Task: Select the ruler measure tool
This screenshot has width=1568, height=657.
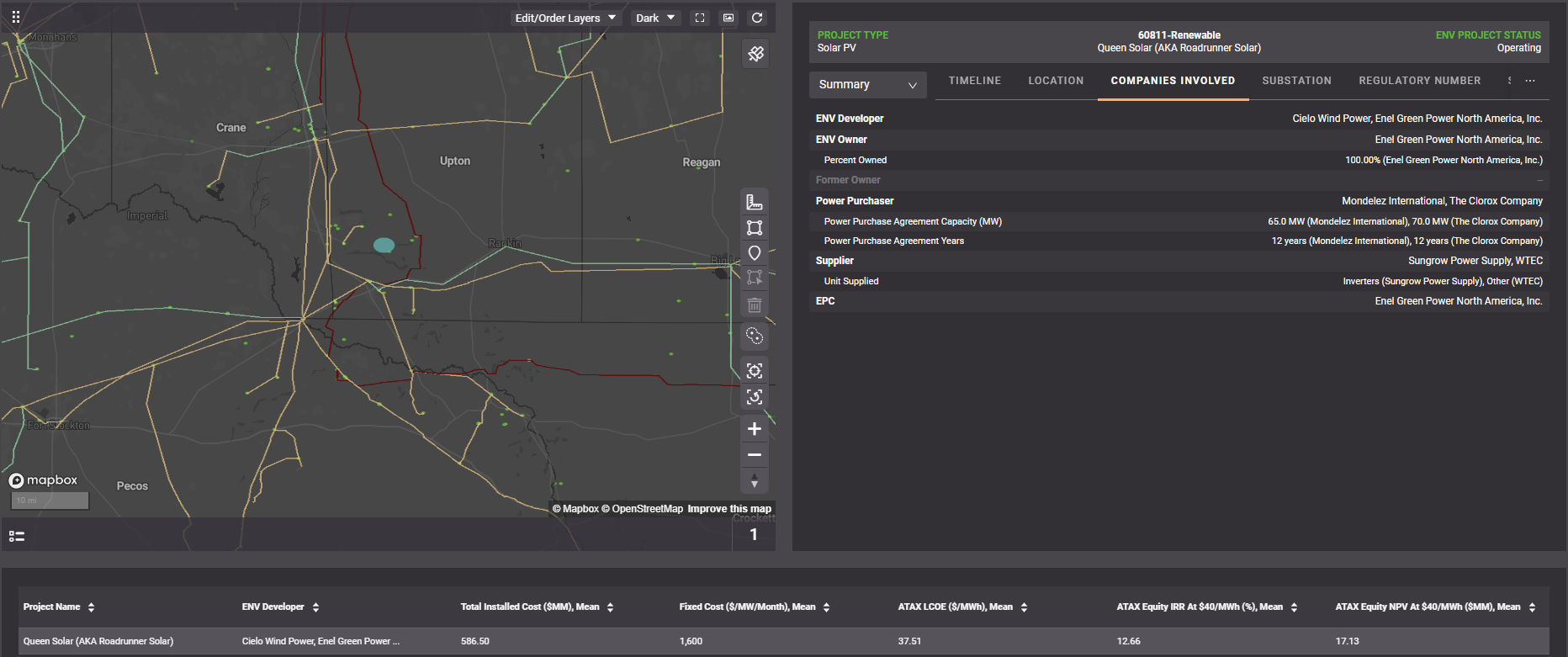Action: point(755,202)
